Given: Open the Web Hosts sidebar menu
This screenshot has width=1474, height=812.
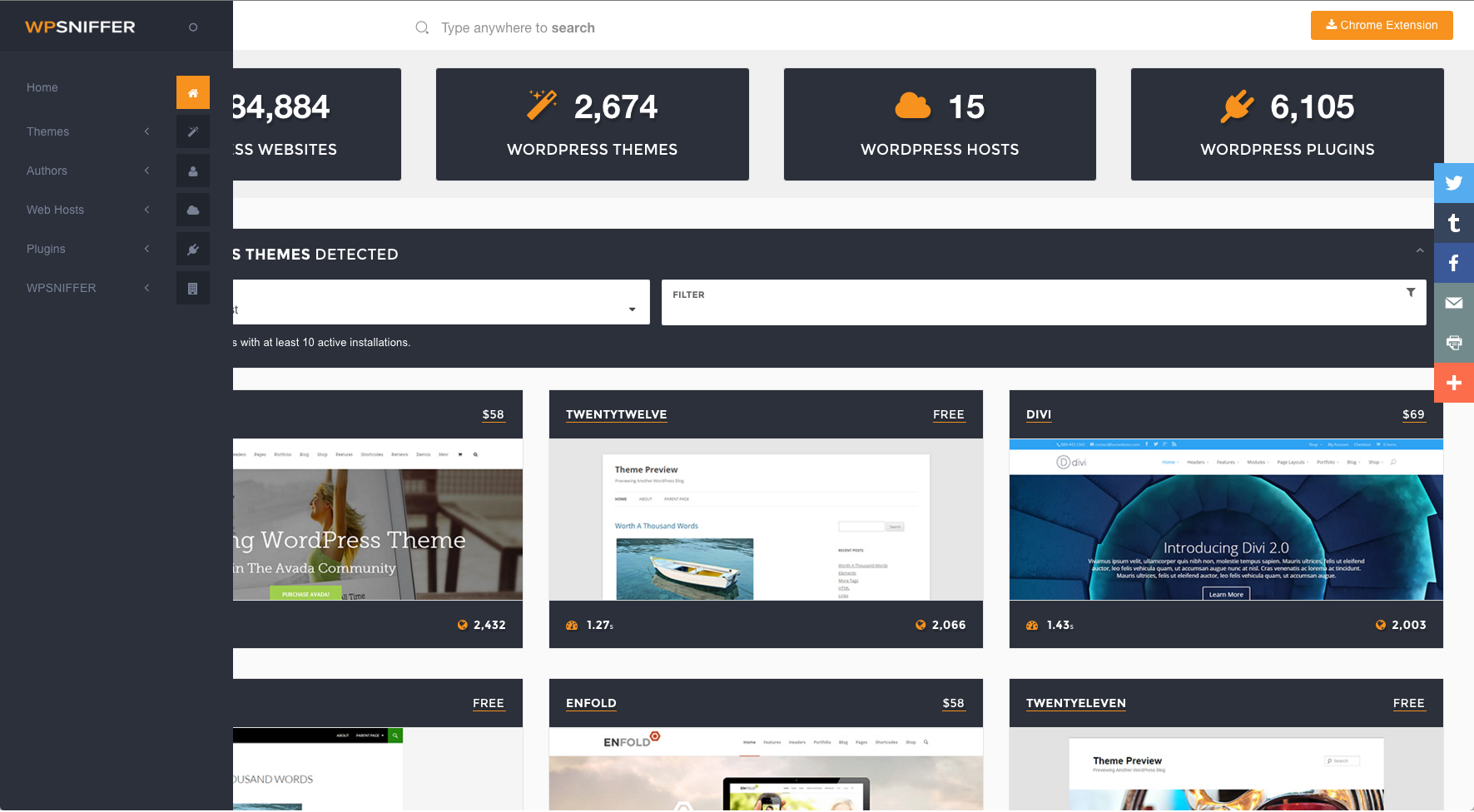Looking at the screenshot, I should coord(55,210).
